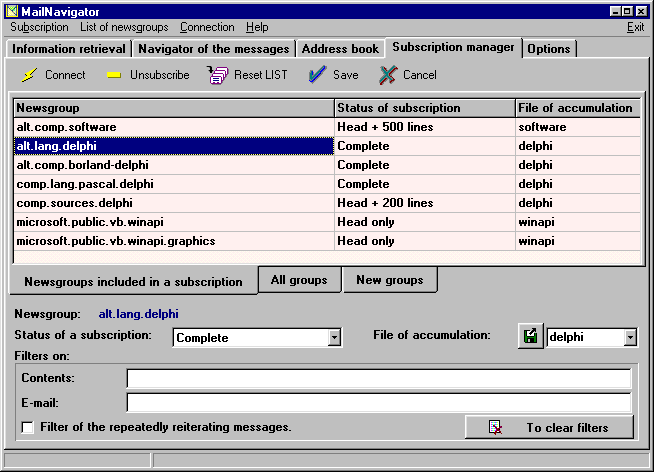Click the Exit menu item
This screenshot has width=654, height=472.
(635, 27)
